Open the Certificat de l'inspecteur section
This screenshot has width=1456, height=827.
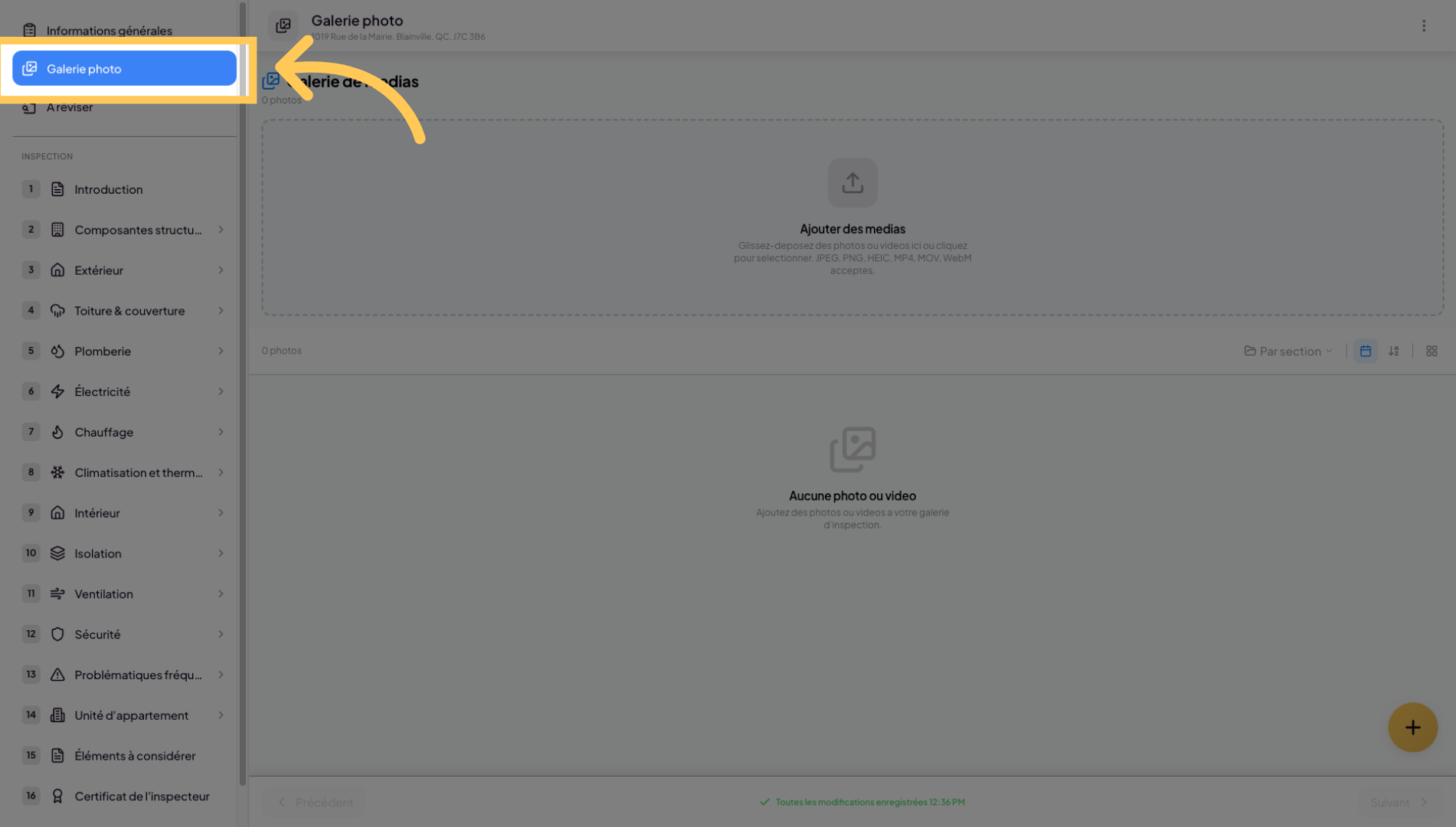point(124,796)
